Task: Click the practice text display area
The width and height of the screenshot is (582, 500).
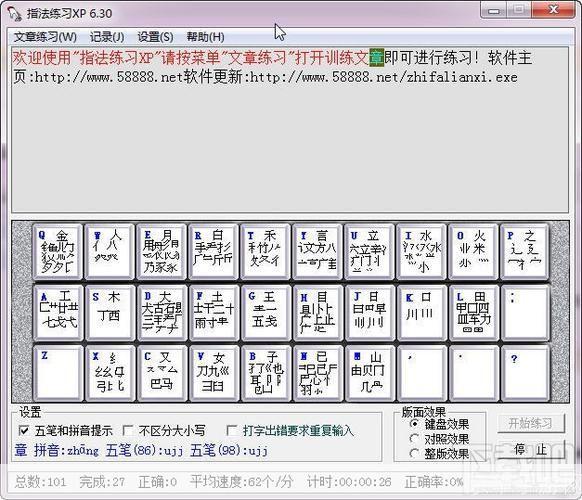Action: point(290,130)
